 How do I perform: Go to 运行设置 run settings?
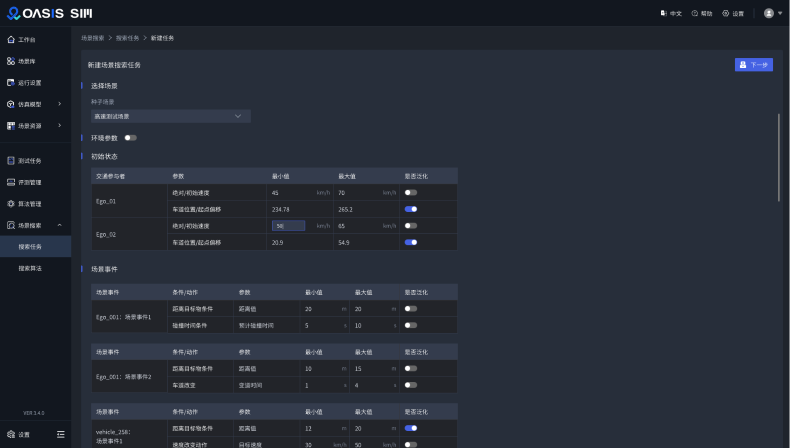tap(29, 82)
